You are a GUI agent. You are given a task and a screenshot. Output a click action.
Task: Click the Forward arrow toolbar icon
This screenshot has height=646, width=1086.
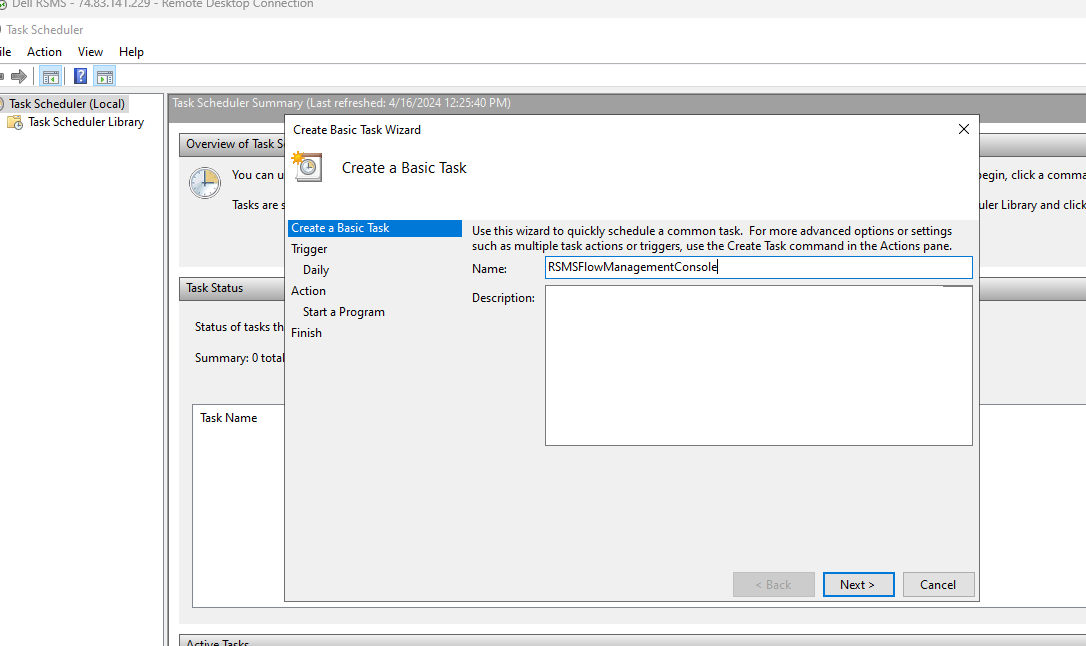coord(19,76)
